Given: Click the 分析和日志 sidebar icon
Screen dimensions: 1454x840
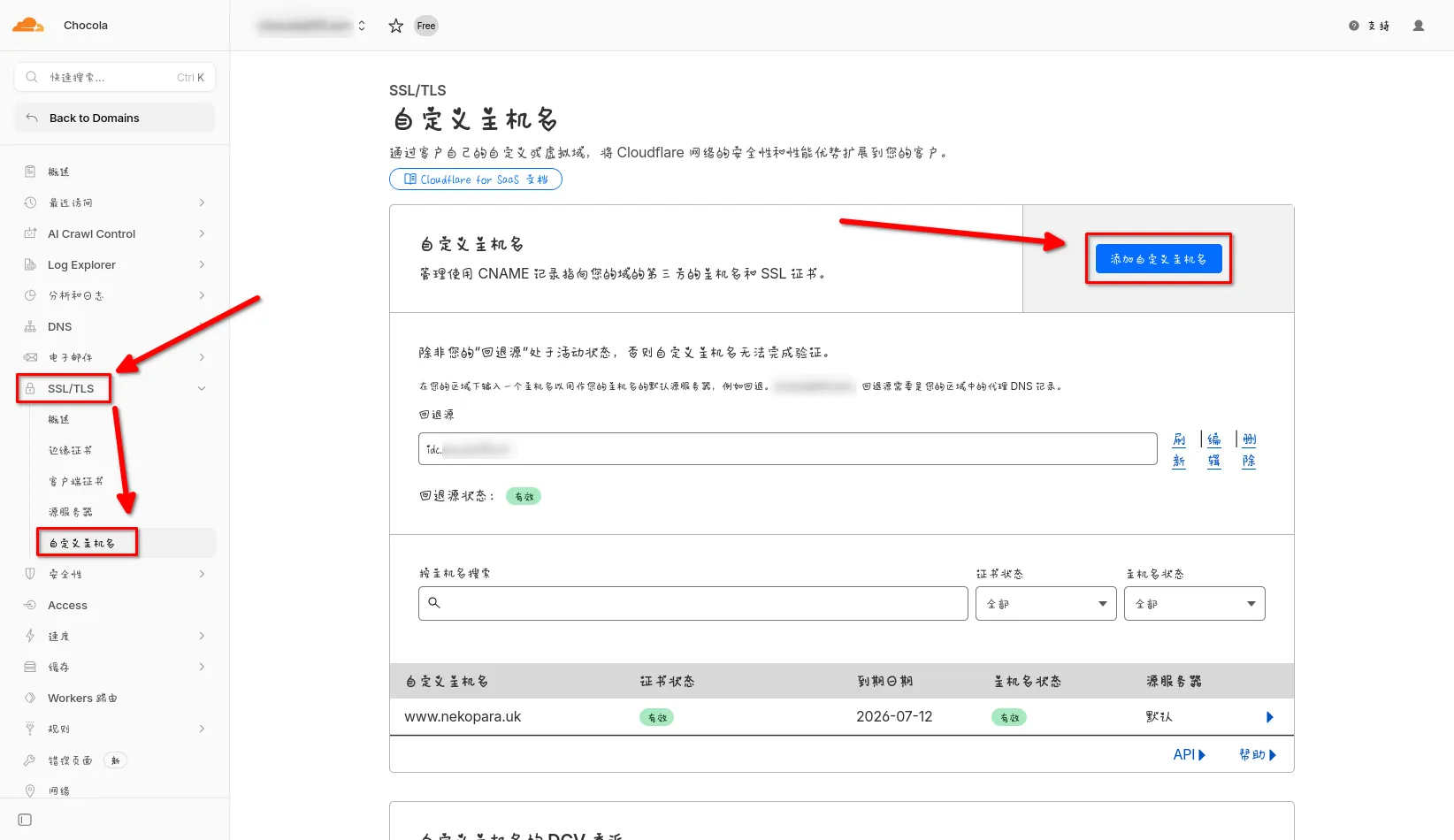Looking at the screenshot, I should (30, 295).
